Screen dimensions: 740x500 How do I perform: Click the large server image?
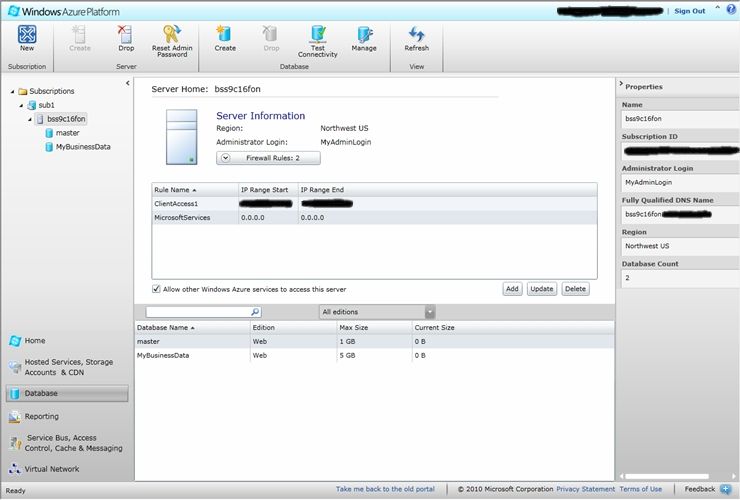click(x=181, y=137)
